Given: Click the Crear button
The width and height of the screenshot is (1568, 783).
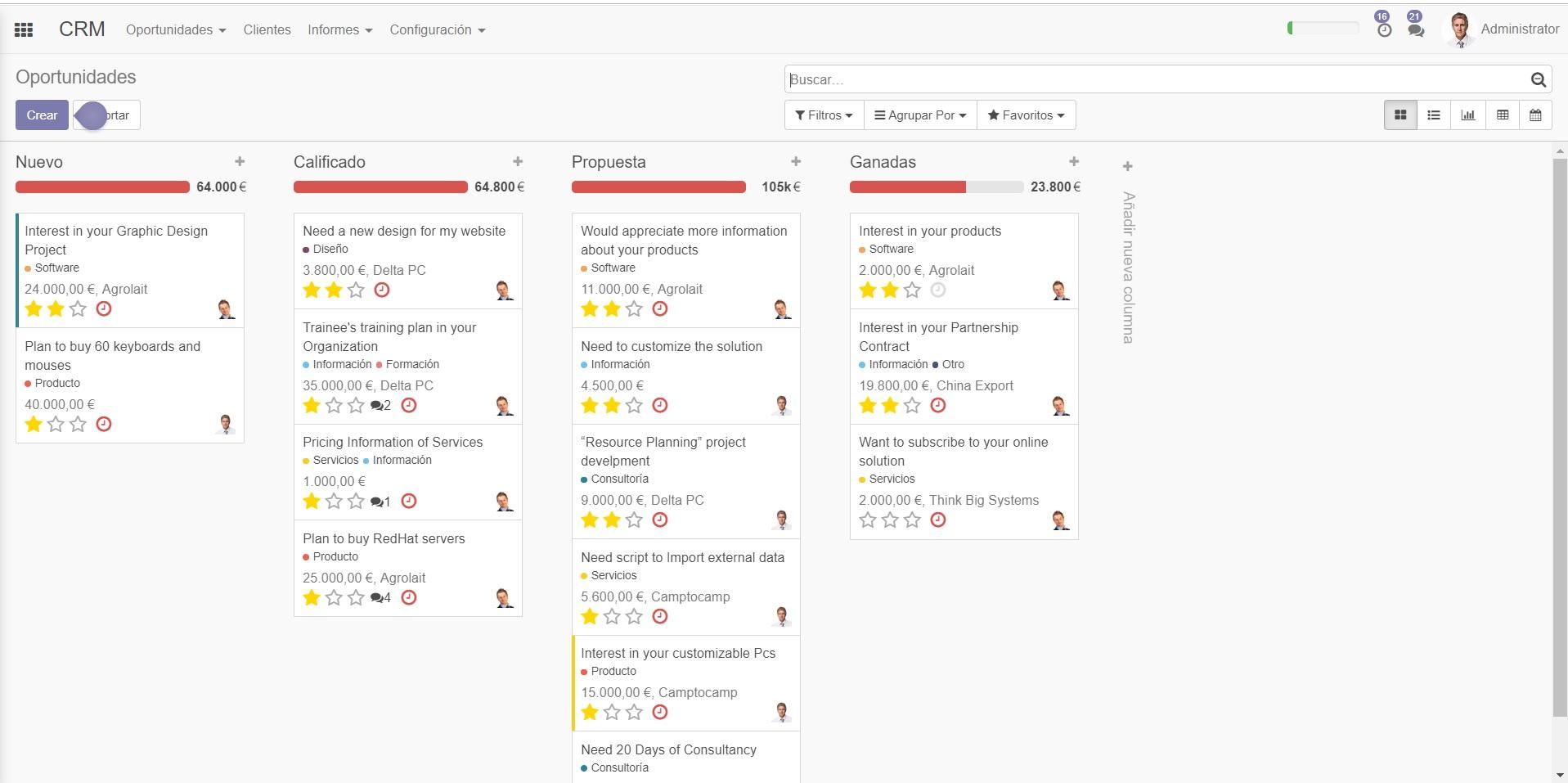Looking at the screenshot, I should point(41,115).
